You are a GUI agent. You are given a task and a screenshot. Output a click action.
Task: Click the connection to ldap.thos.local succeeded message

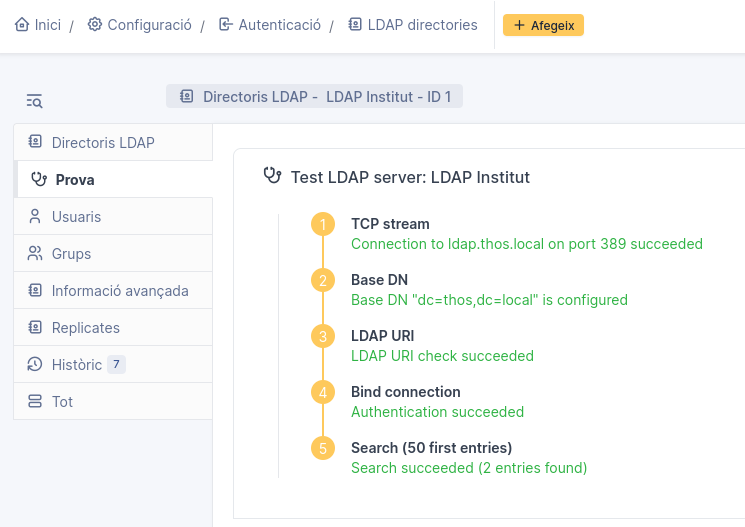point(527,244)
